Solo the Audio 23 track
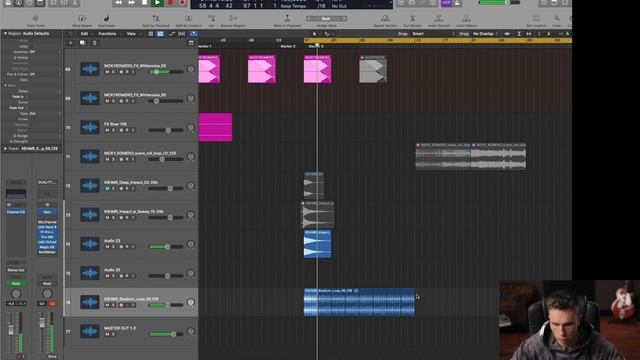Image resolution: width=640 pixels, height=360 pixels. (x=113, y=247)
